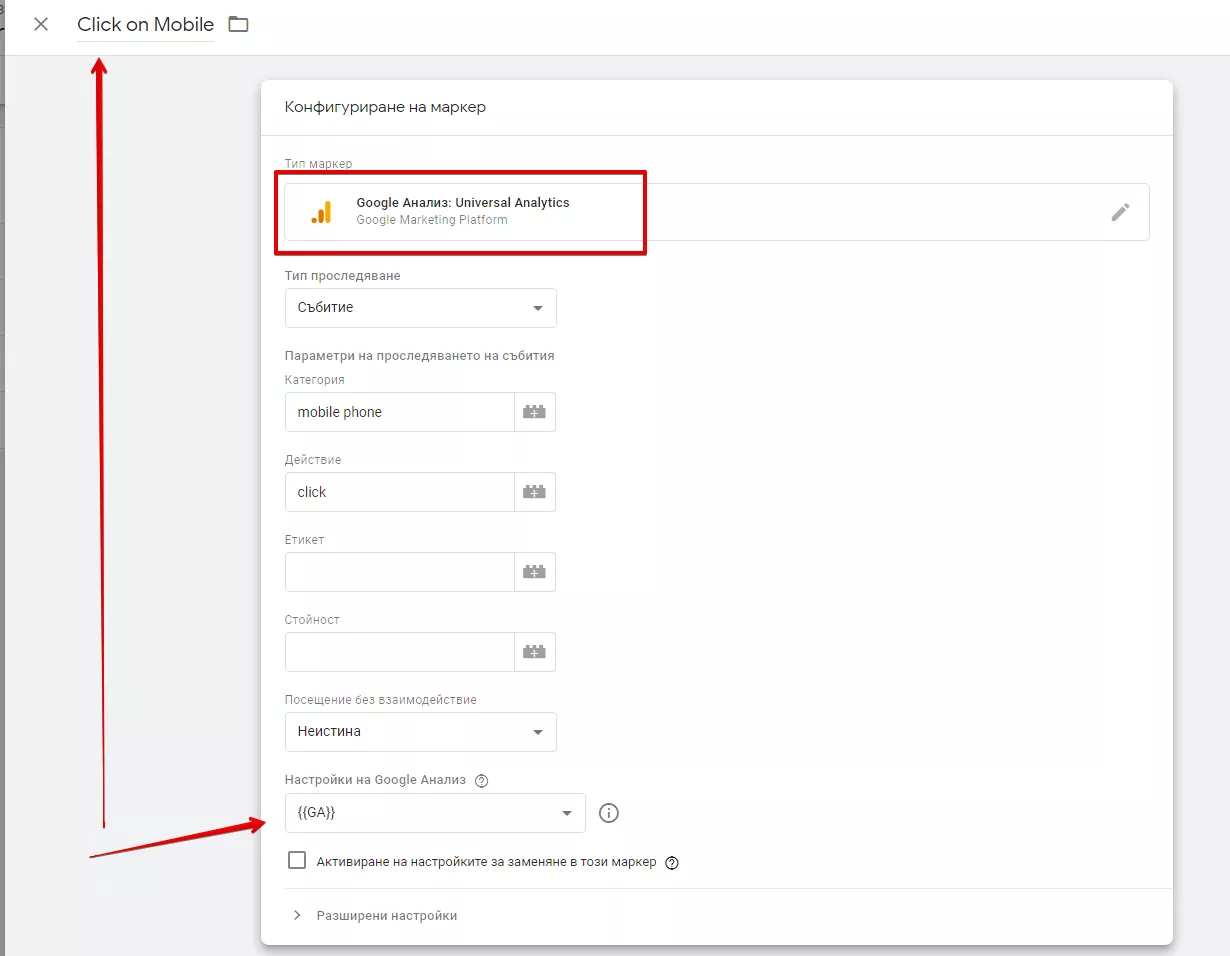The width and height of the screenshot is (1230, 956).
Task: Close the Click on Mobile tag editor
Action: coord(41,24)
